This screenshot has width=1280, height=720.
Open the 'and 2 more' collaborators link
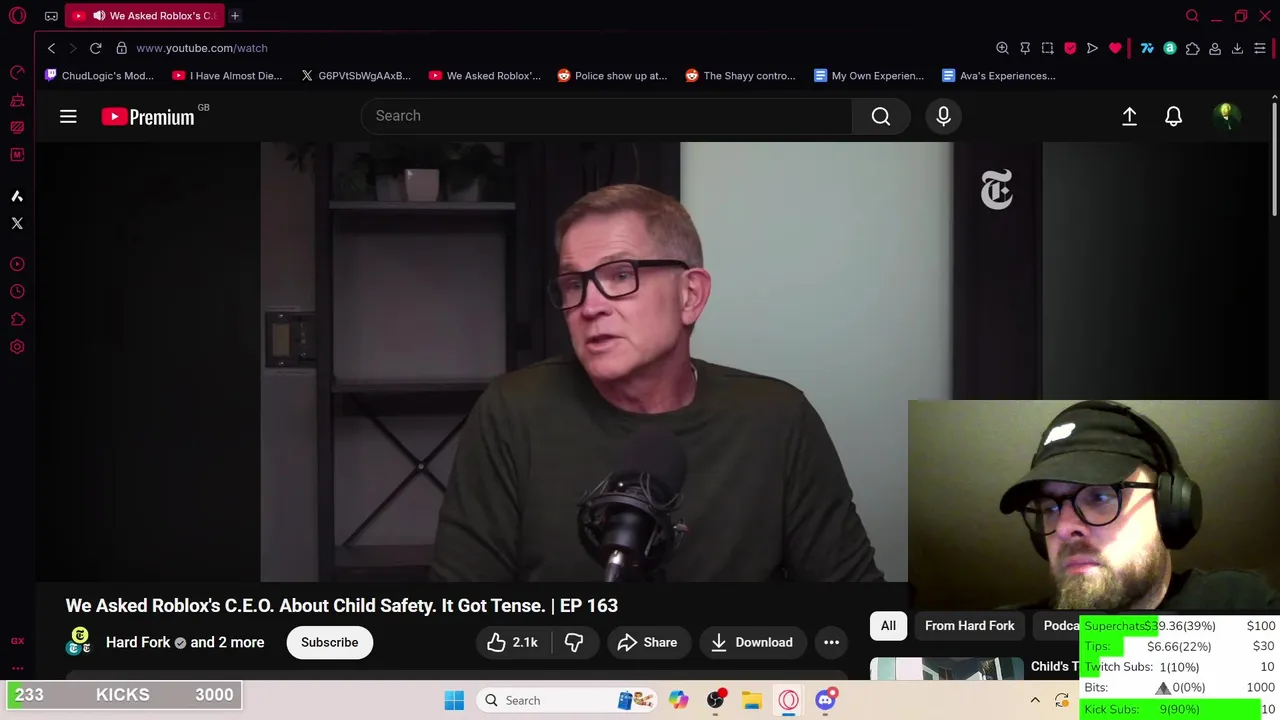pyautogui.click(x=227, y=642)
